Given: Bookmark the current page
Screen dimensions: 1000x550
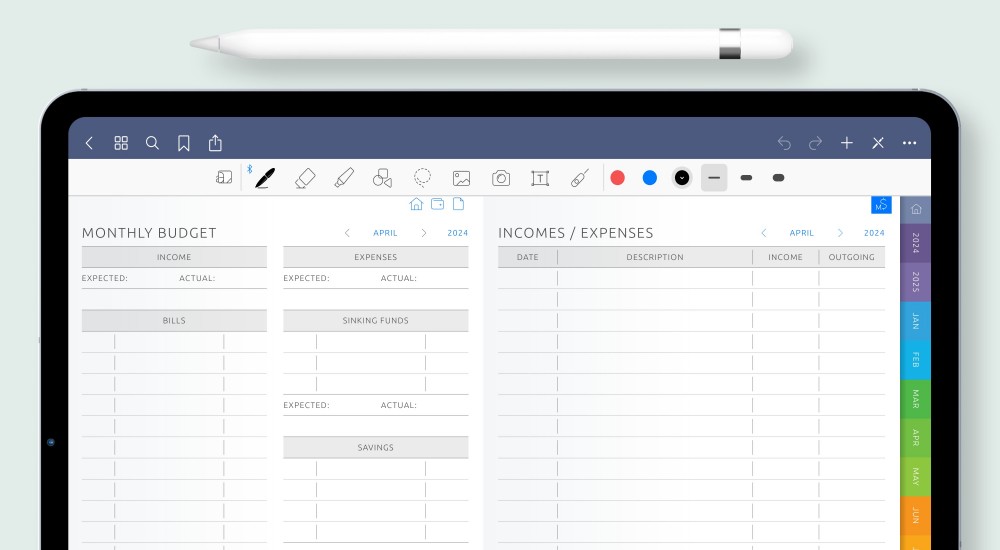Looking at the screenshot, I should point(184,143).
